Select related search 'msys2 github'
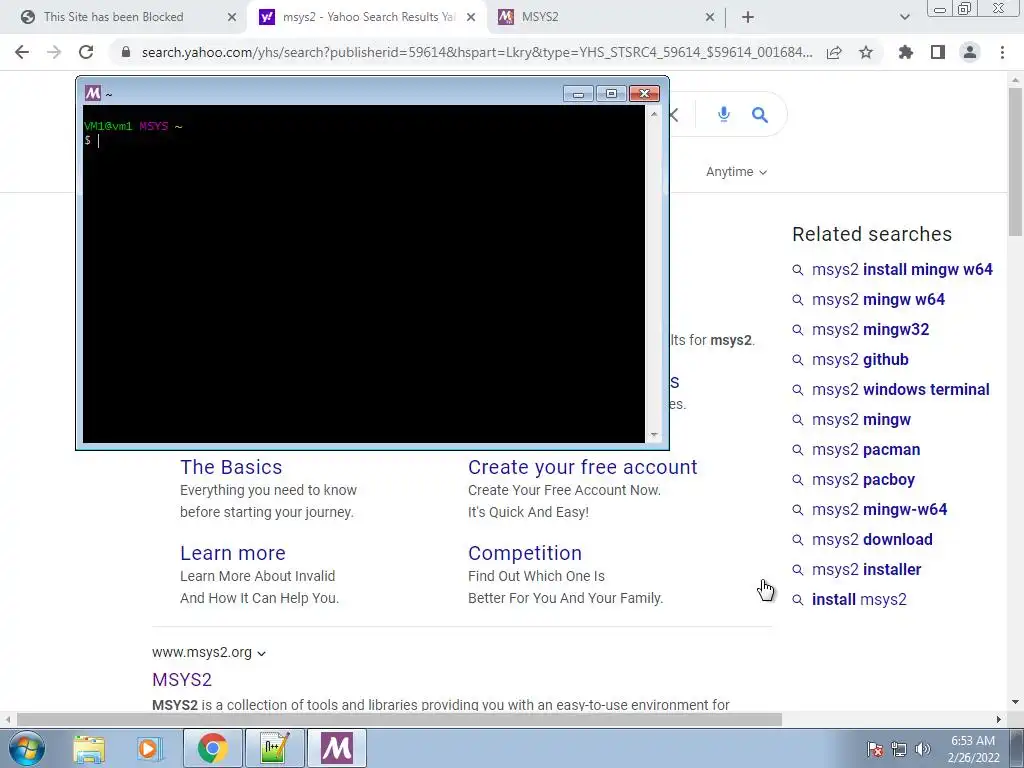The width and height of the screenshot is (1024, 768). pyautogui.click(x=860, y=360)
